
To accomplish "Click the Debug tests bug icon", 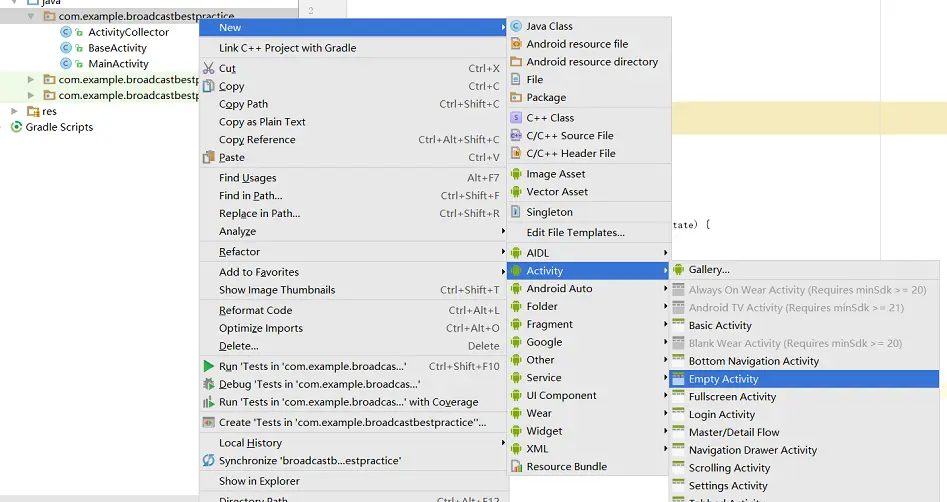I will pos(208,384).
